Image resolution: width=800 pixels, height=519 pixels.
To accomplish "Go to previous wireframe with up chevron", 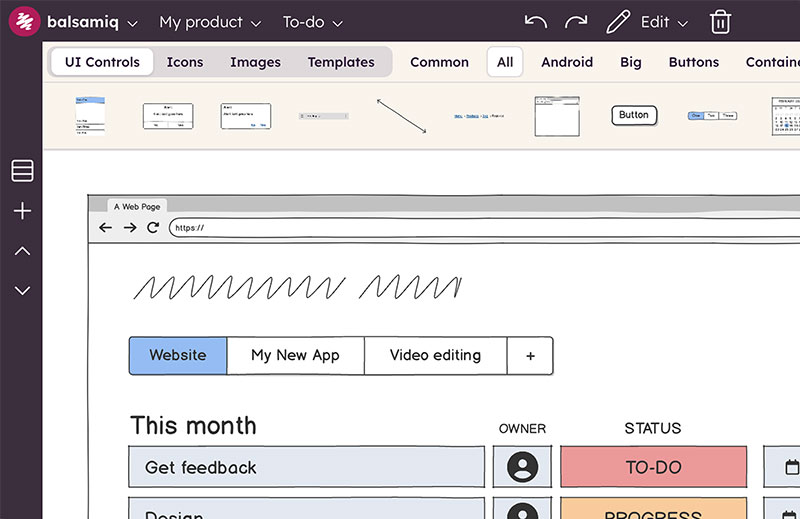I will click(22, 251).
